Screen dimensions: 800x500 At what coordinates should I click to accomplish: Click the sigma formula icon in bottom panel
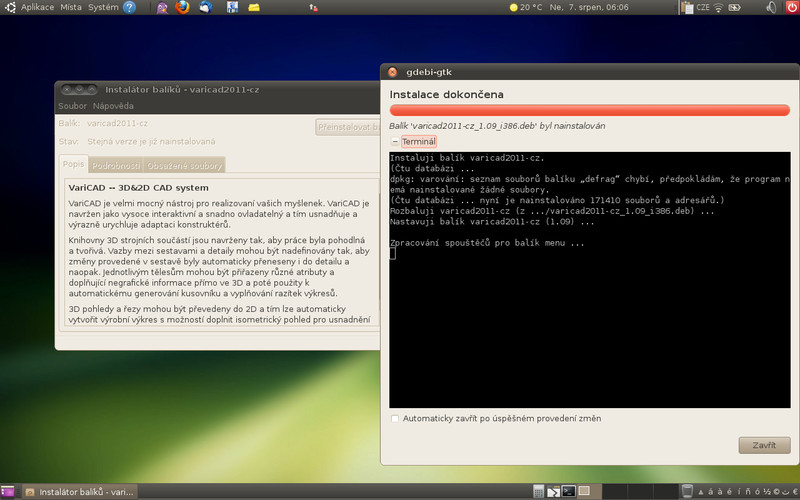[554, 492]
